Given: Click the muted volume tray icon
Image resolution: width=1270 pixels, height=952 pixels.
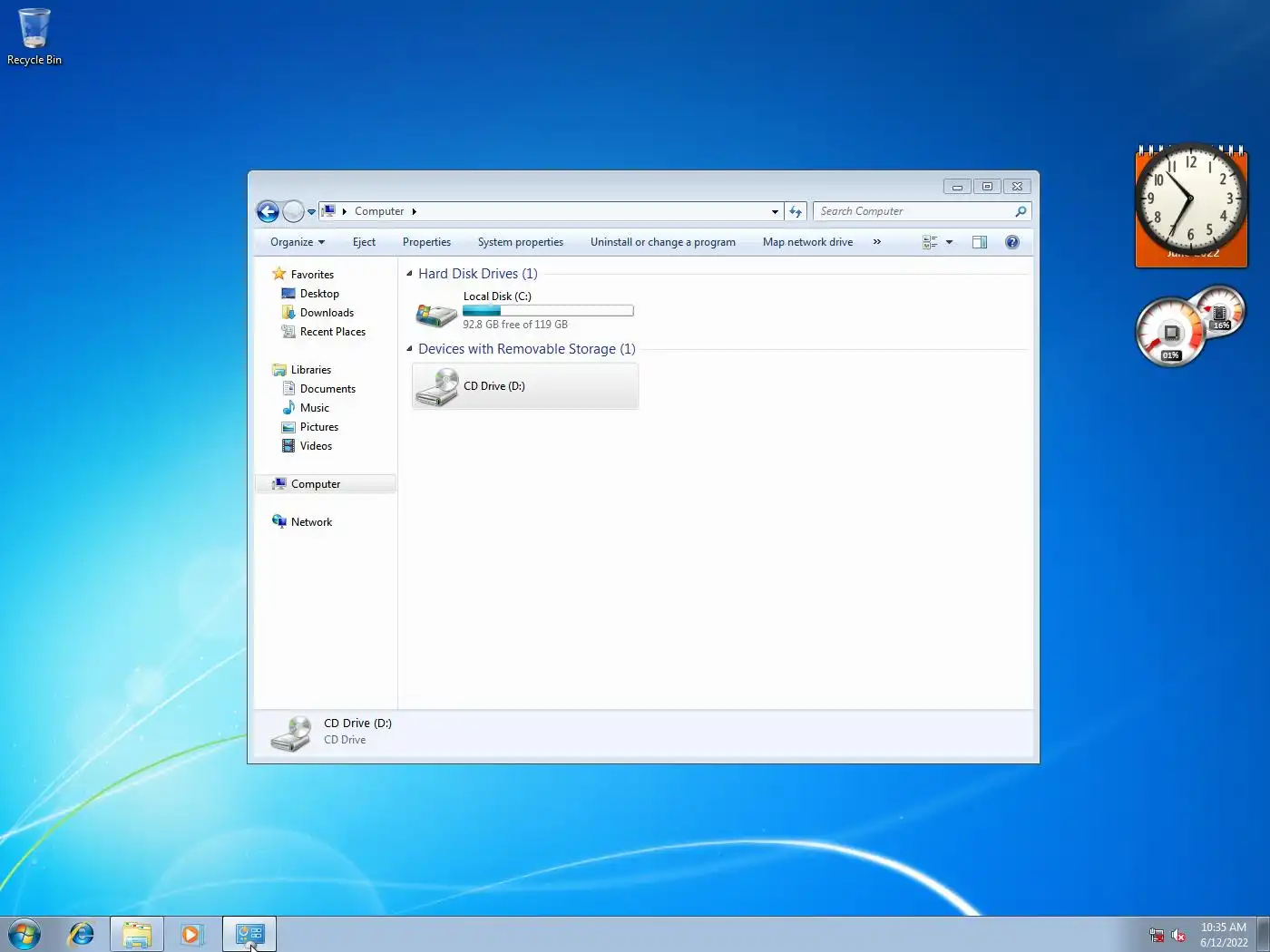Looking at the screenshot, I should (x=1178, y=935).
